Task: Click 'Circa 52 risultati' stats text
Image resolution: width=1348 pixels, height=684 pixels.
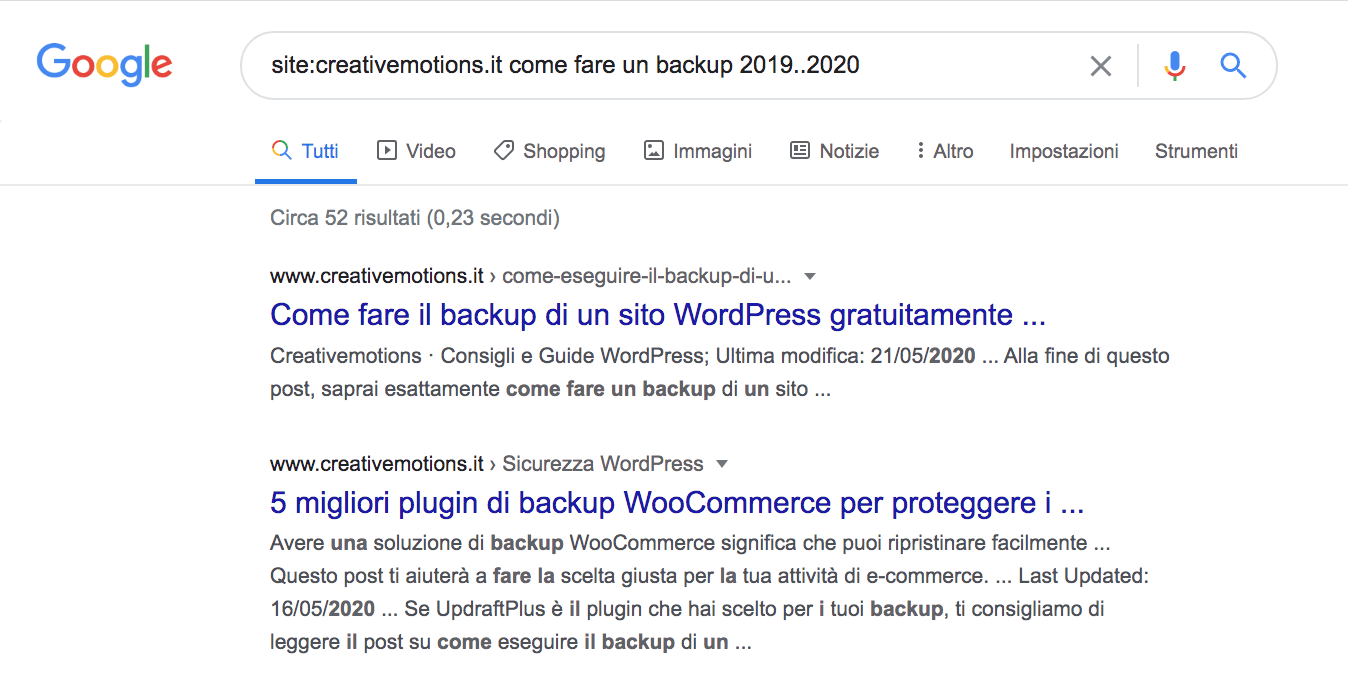Action: click(415, 217)
